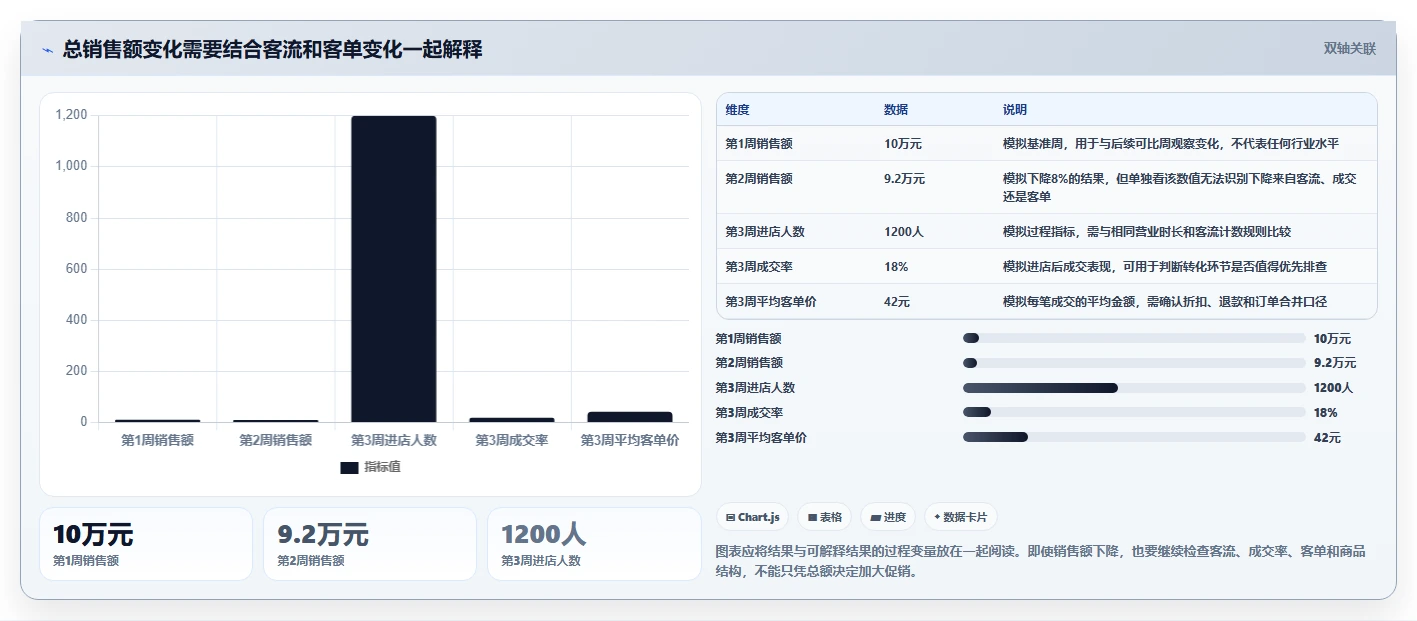Click the description starting 模拟下降8%的结果

tap(1180, 188)
